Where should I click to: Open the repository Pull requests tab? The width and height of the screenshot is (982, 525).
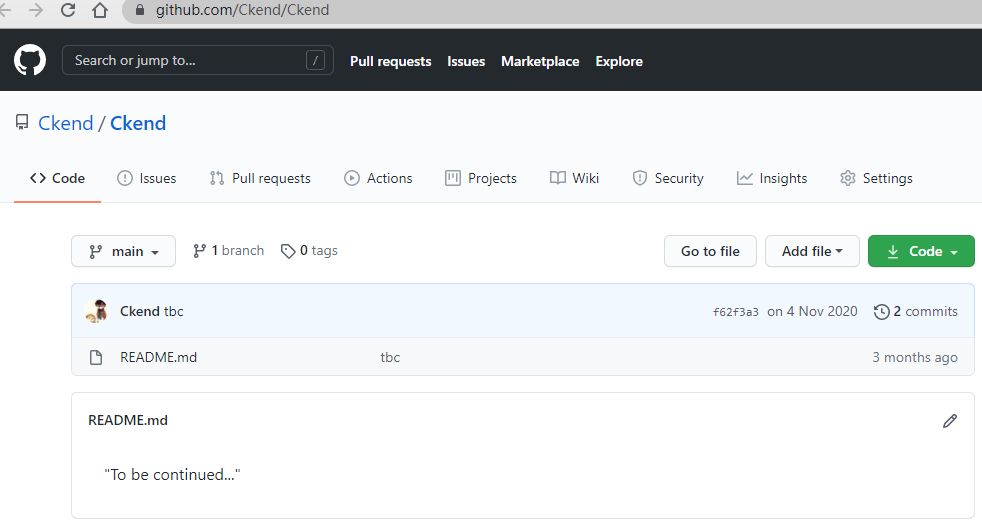(x=260, y=179)
